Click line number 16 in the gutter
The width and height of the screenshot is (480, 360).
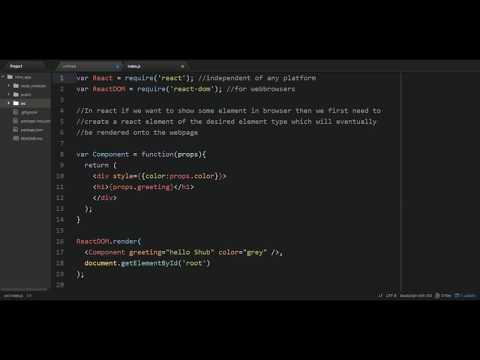point(60,241)
